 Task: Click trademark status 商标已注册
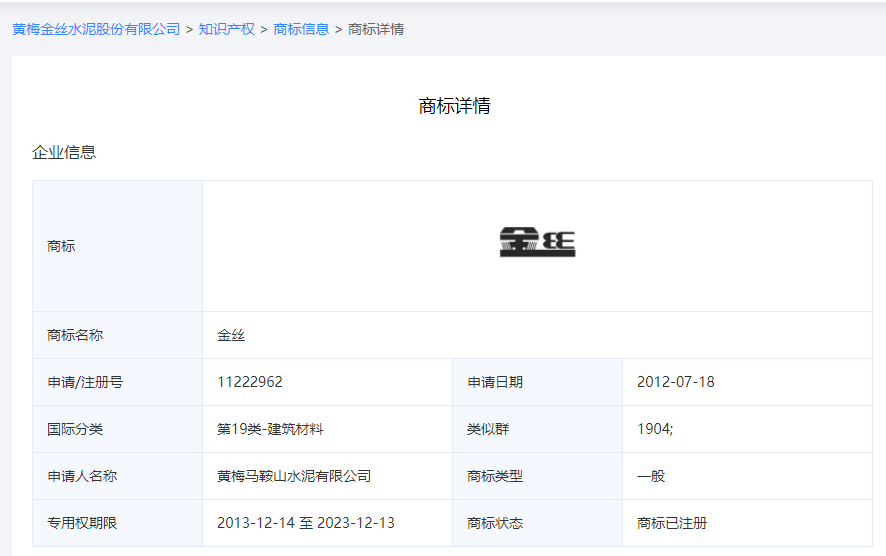pyautogui.click(x=672, y=523)
